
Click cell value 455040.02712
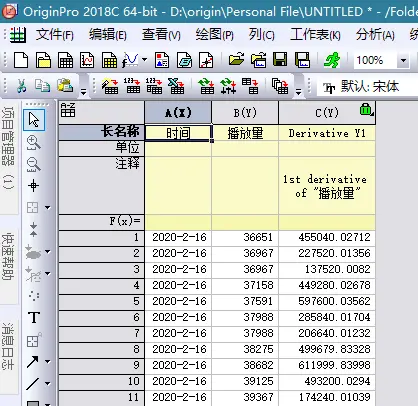point(327,237)
